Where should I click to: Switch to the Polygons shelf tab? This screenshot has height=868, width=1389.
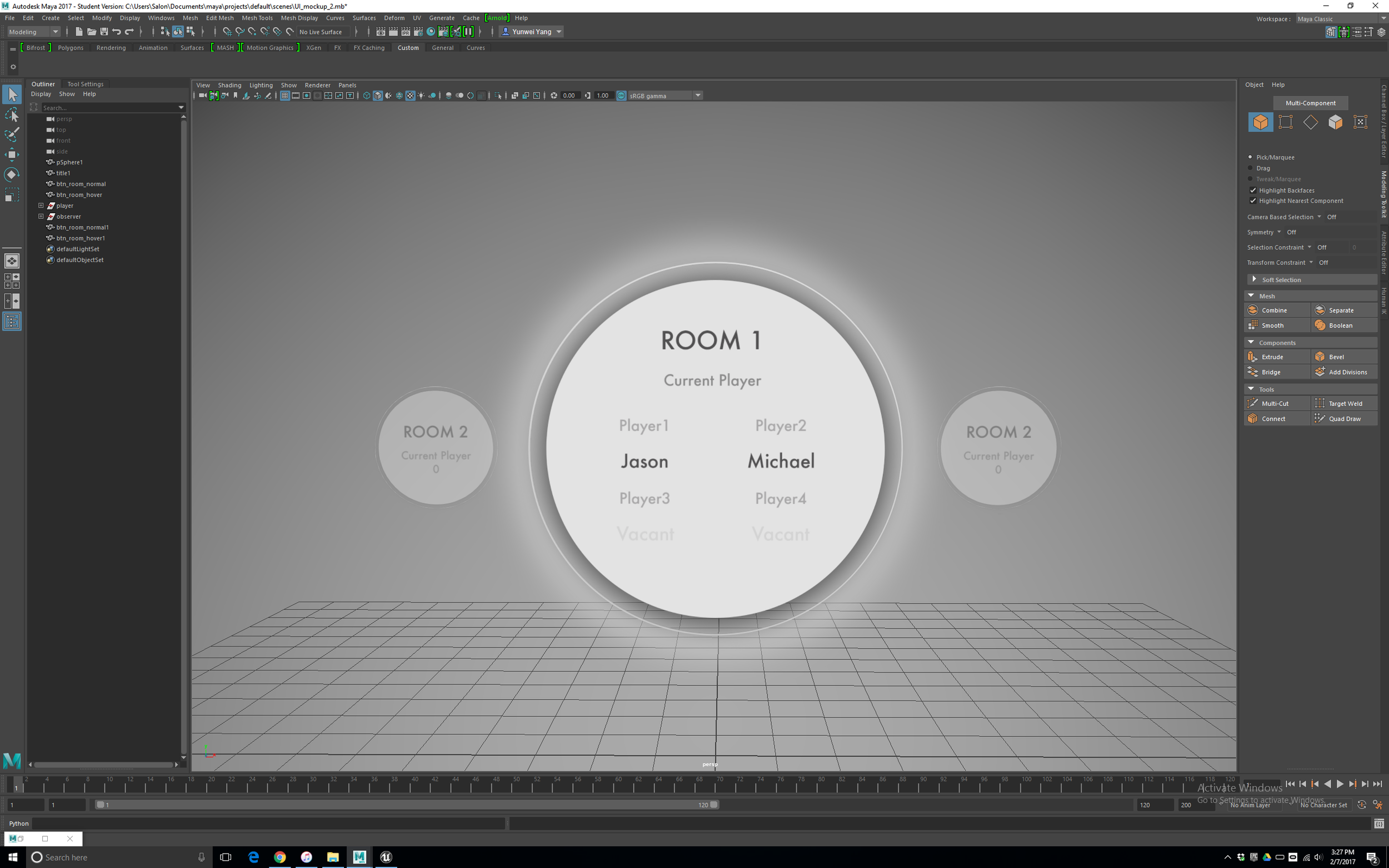pyautogui.click(x=71, y=48)
